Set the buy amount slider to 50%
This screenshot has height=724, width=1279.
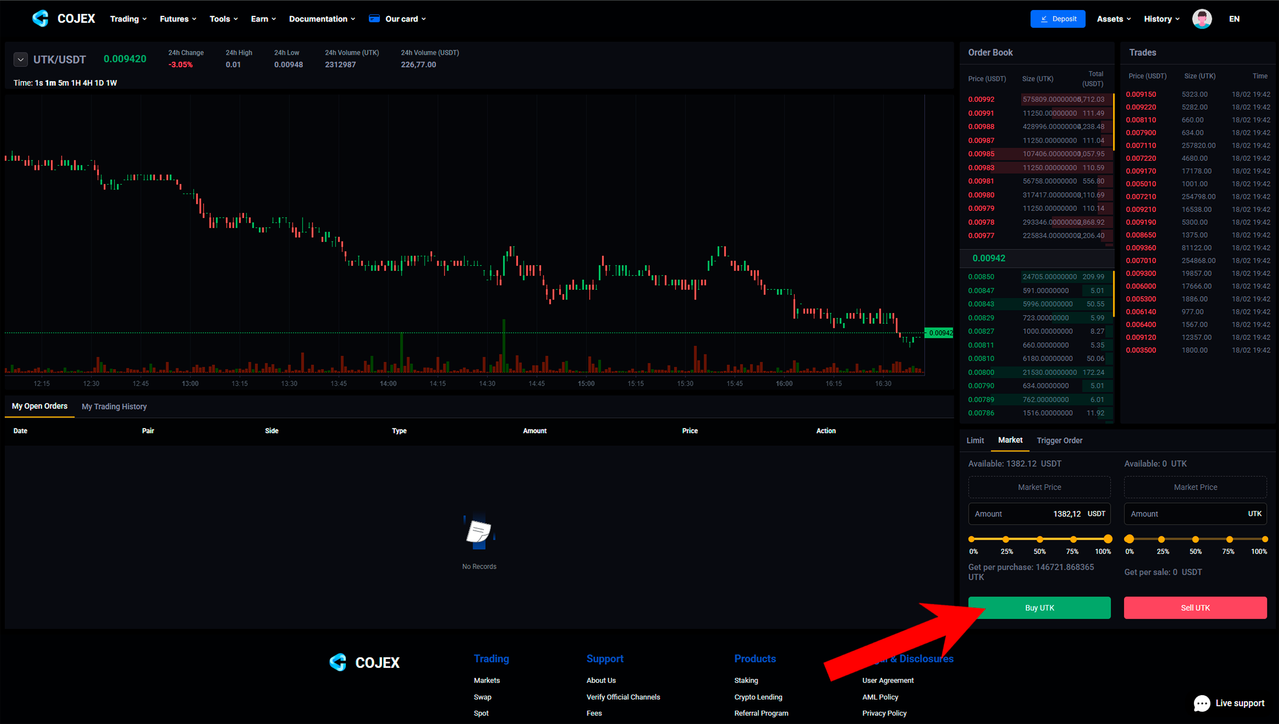1040,539
